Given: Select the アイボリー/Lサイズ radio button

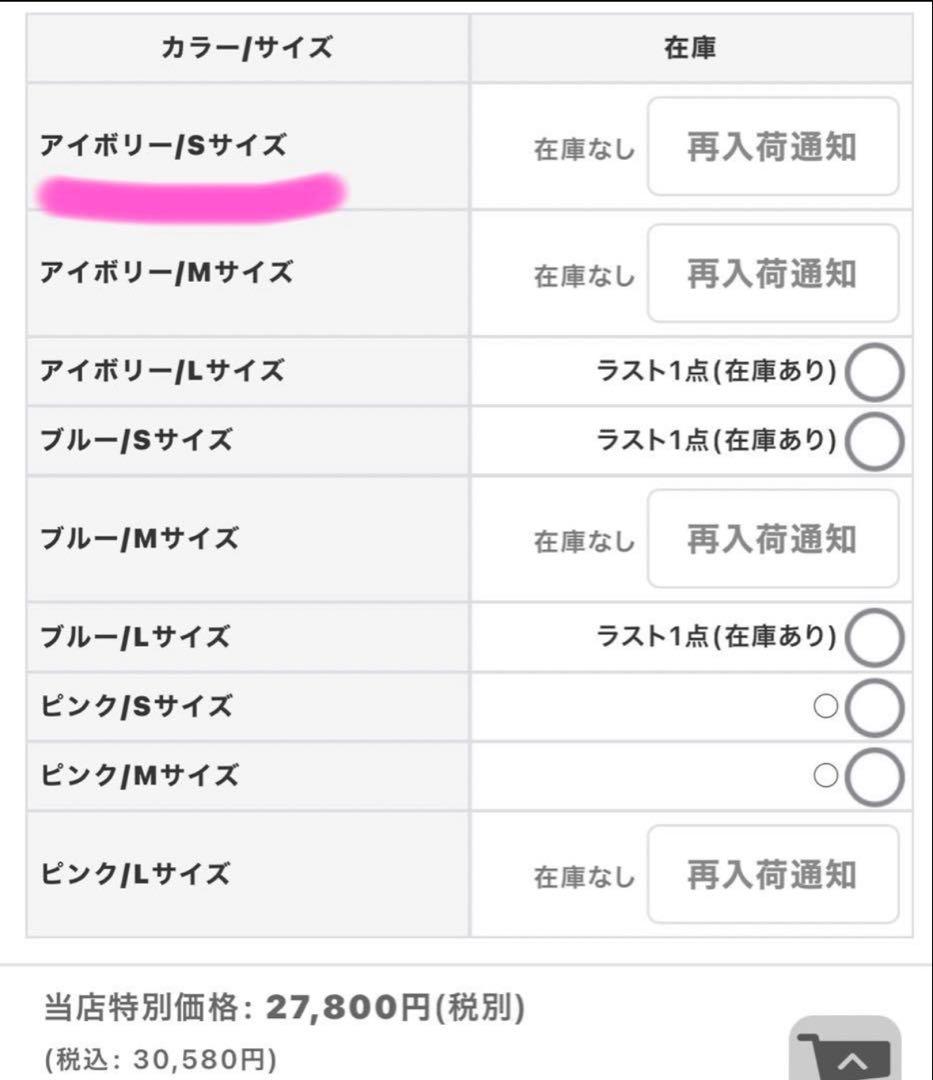Looking at the screenshot, I should pyautogui.click(x=874, y=373).
